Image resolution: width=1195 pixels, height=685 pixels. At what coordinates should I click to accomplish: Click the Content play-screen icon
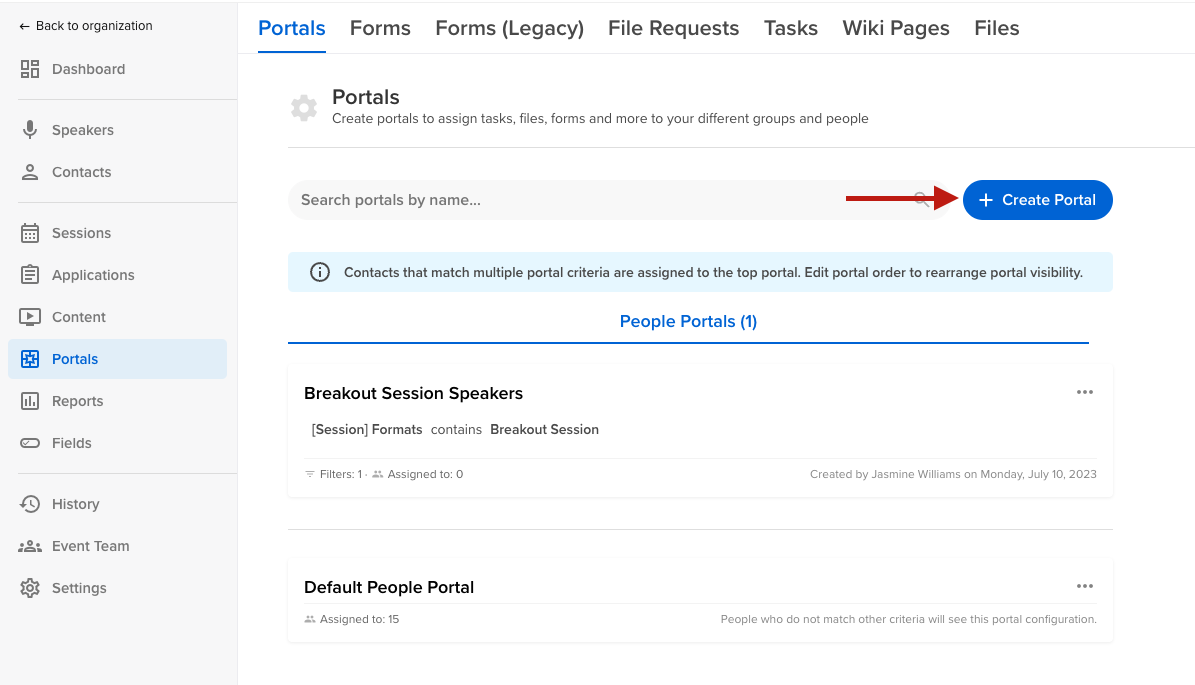pos(30,317)
